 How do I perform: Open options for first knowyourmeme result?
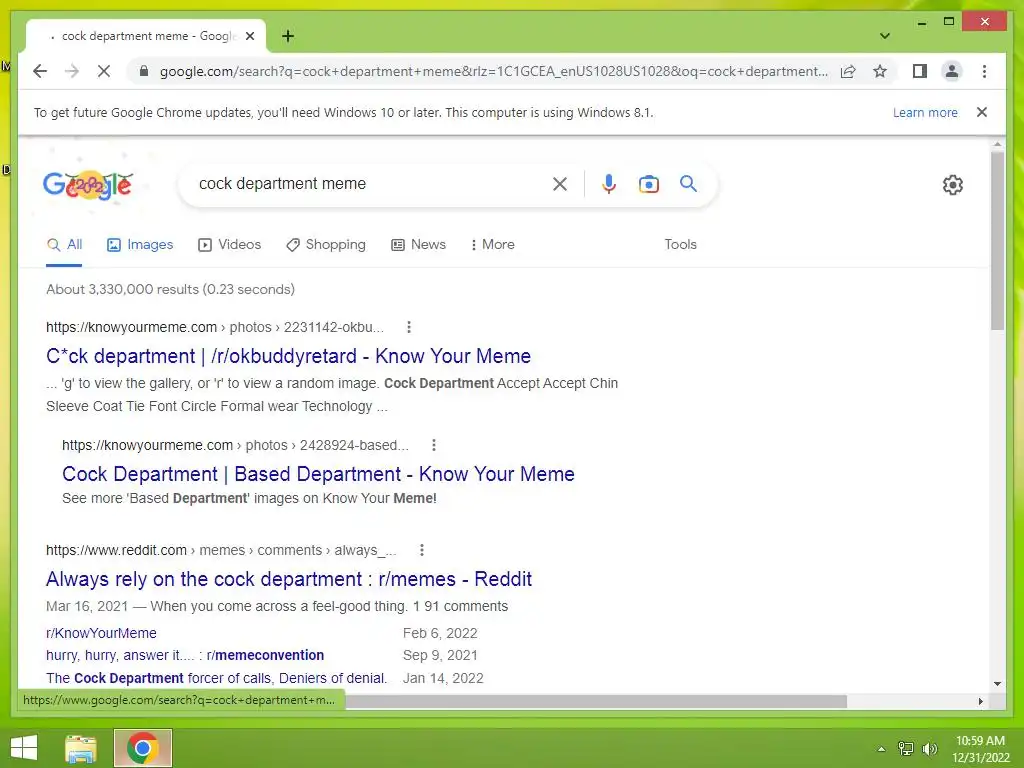click(x=409, y=327)
